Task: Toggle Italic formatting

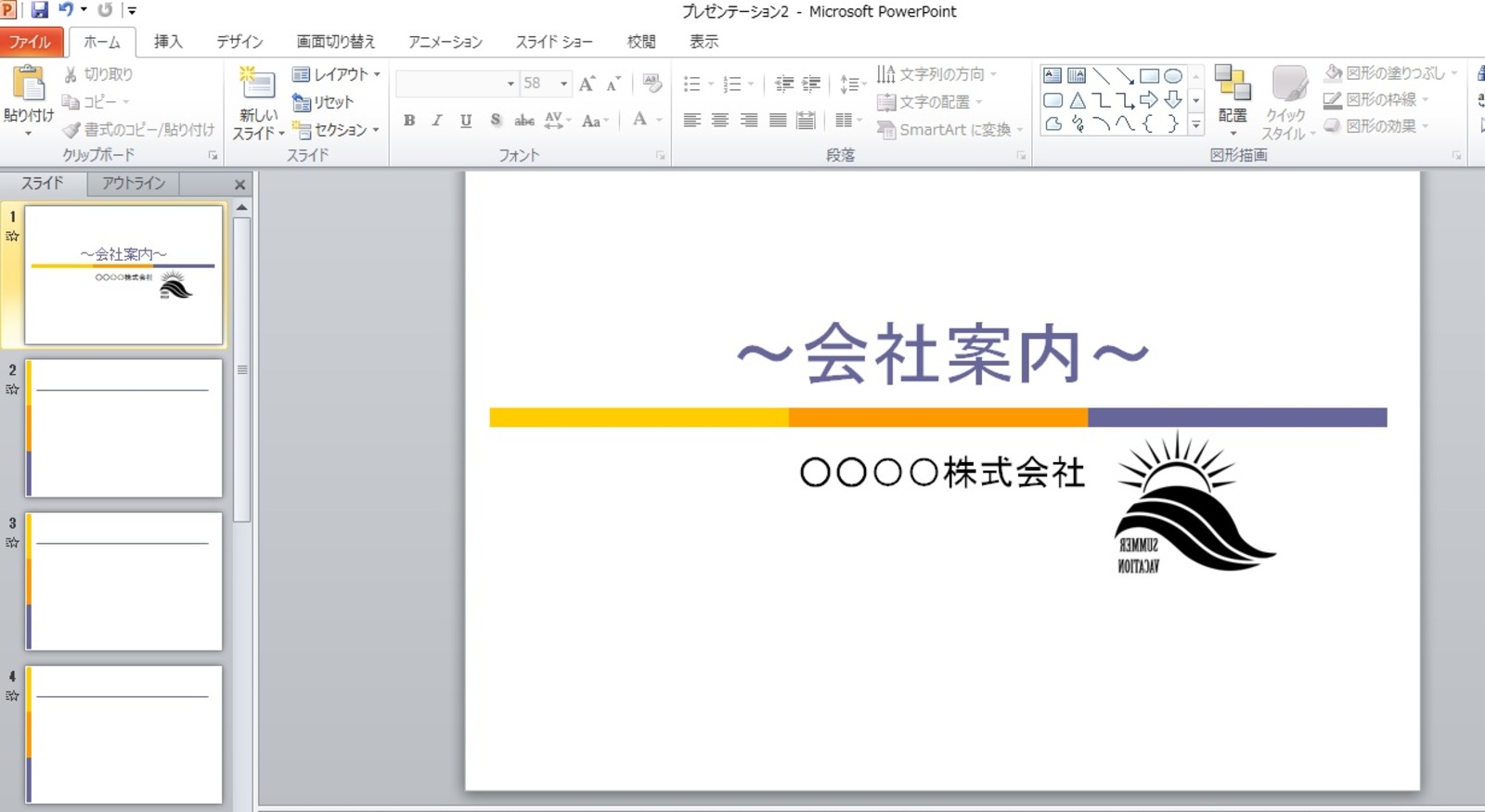Action: point(437,120)
